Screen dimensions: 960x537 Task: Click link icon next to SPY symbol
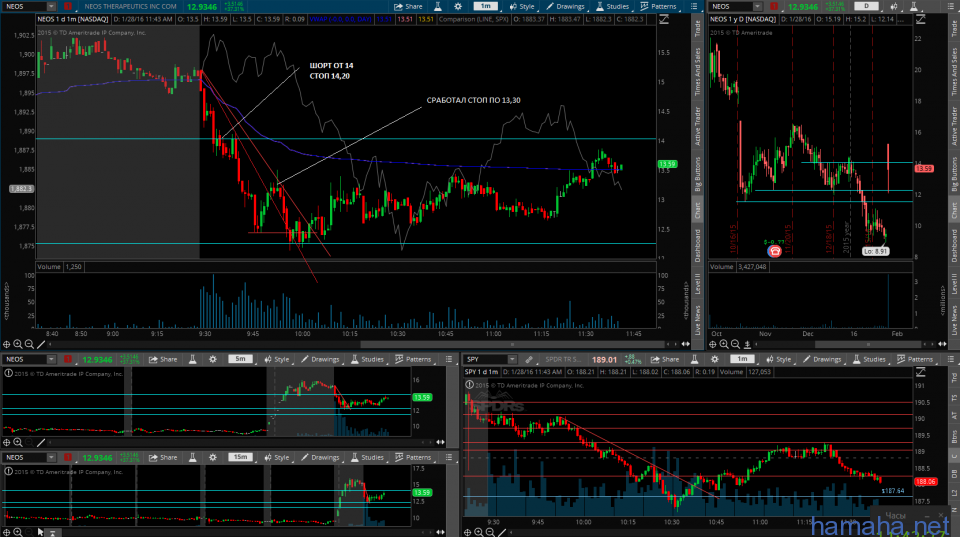tap(529, 359)
